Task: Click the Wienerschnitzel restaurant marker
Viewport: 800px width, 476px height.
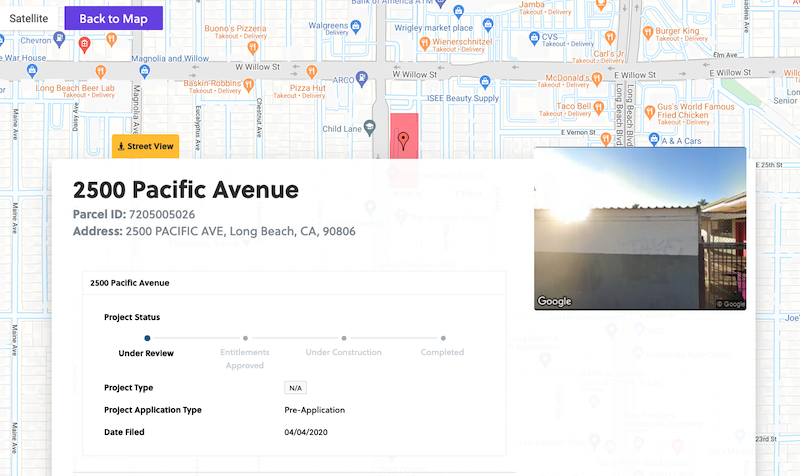Action: (424, 43)
